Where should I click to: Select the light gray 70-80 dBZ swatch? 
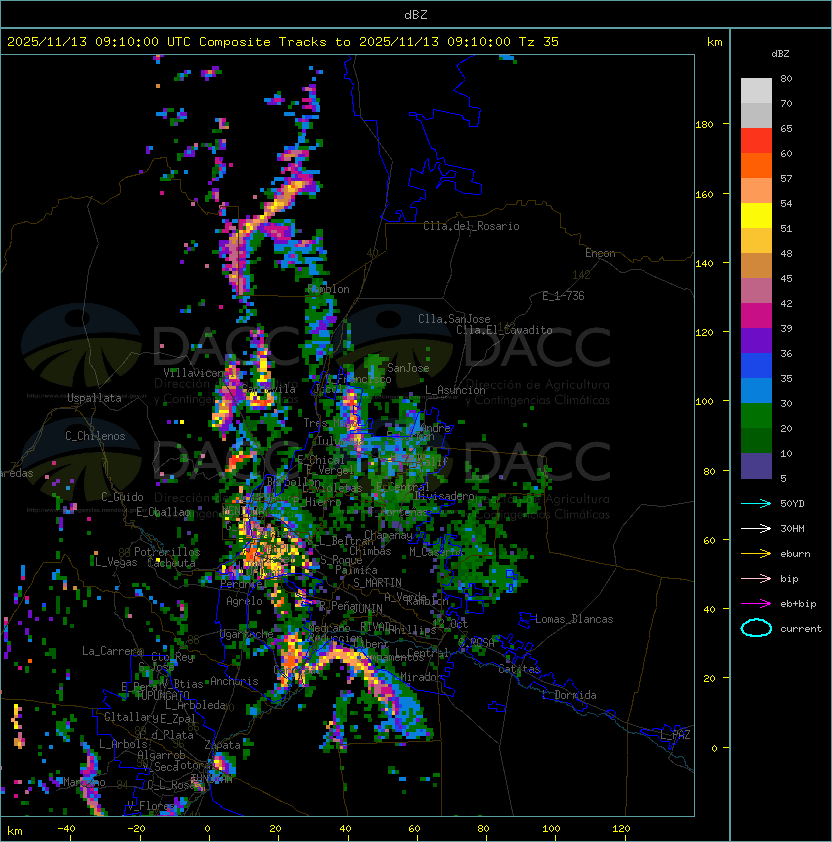pyautogui.click(x=756, y=91)
